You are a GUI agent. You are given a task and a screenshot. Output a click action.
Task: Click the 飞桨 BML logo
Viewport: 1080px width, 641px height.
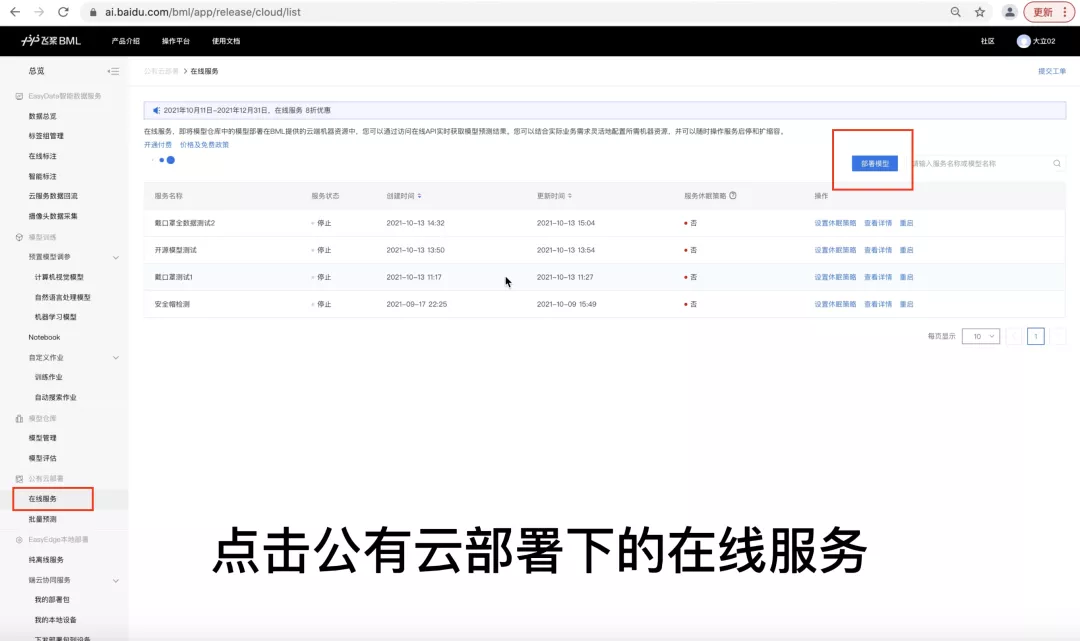pos(51,41)
